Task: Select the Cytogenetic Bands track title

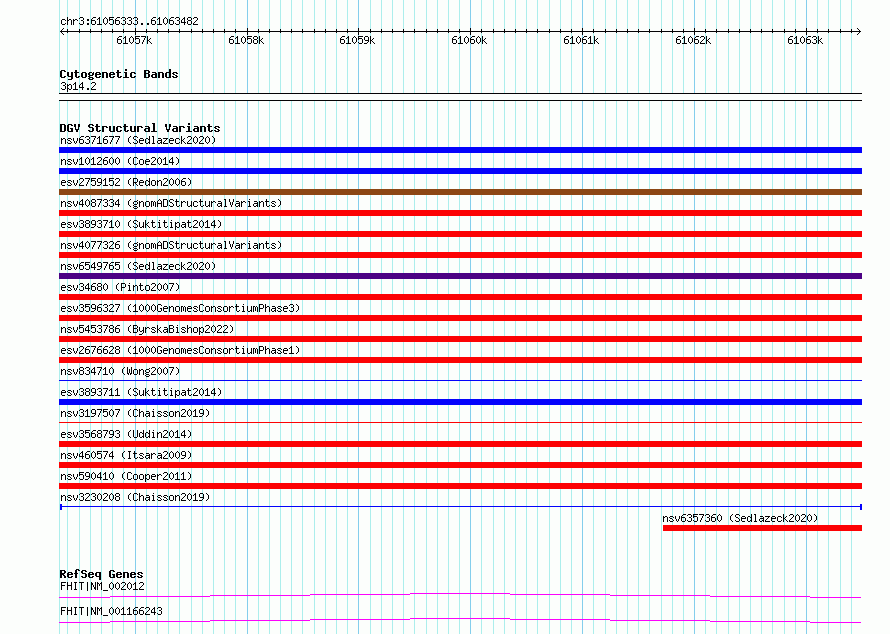Action: (x=119, y=74)
